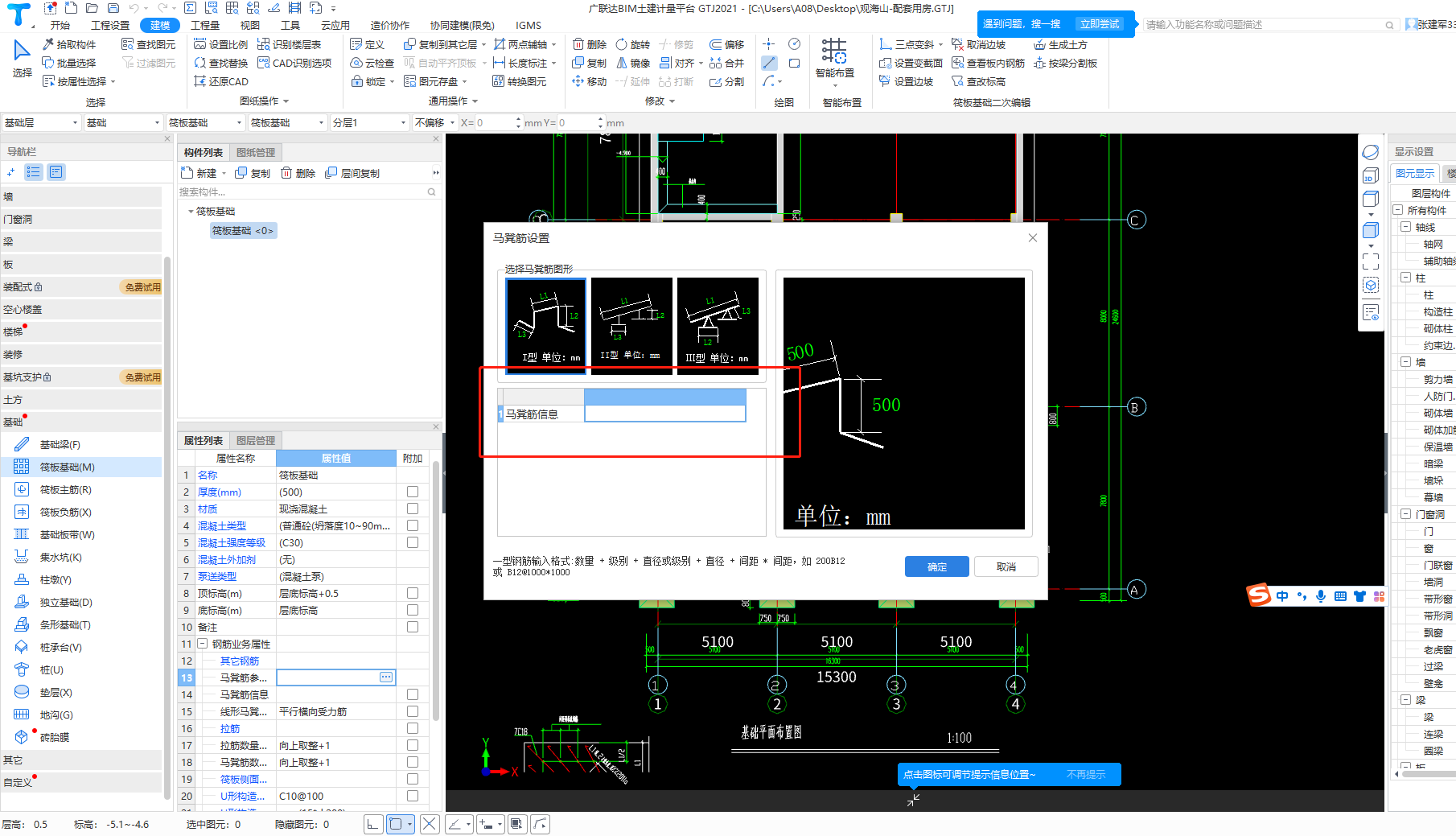This screenshot has height=836, width=1456.
Task: Click the 不再提示 link
Action: [x=1086, y=774]
